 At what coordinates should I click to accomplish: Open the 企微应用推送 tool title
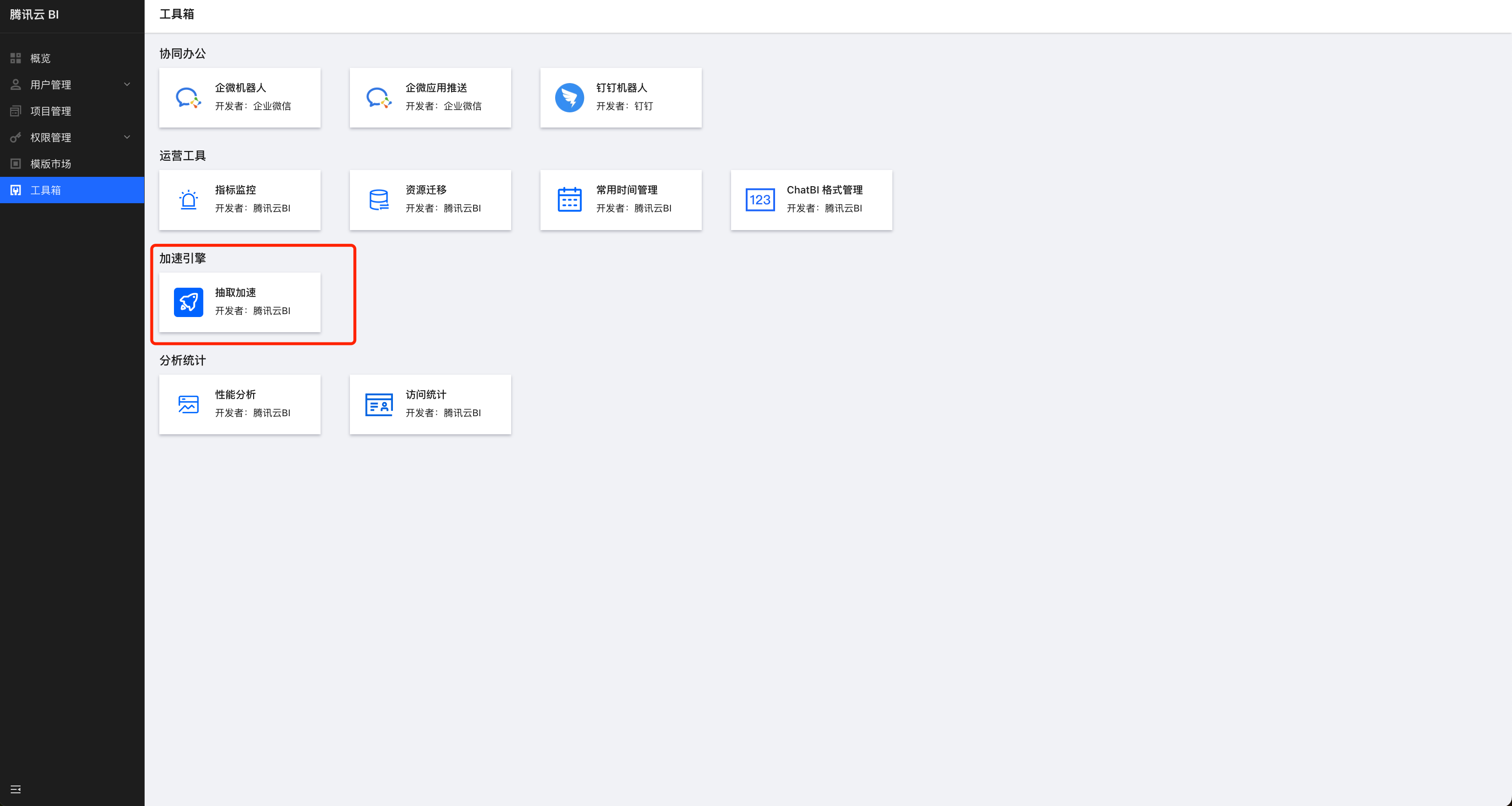(x=436, y=87)
